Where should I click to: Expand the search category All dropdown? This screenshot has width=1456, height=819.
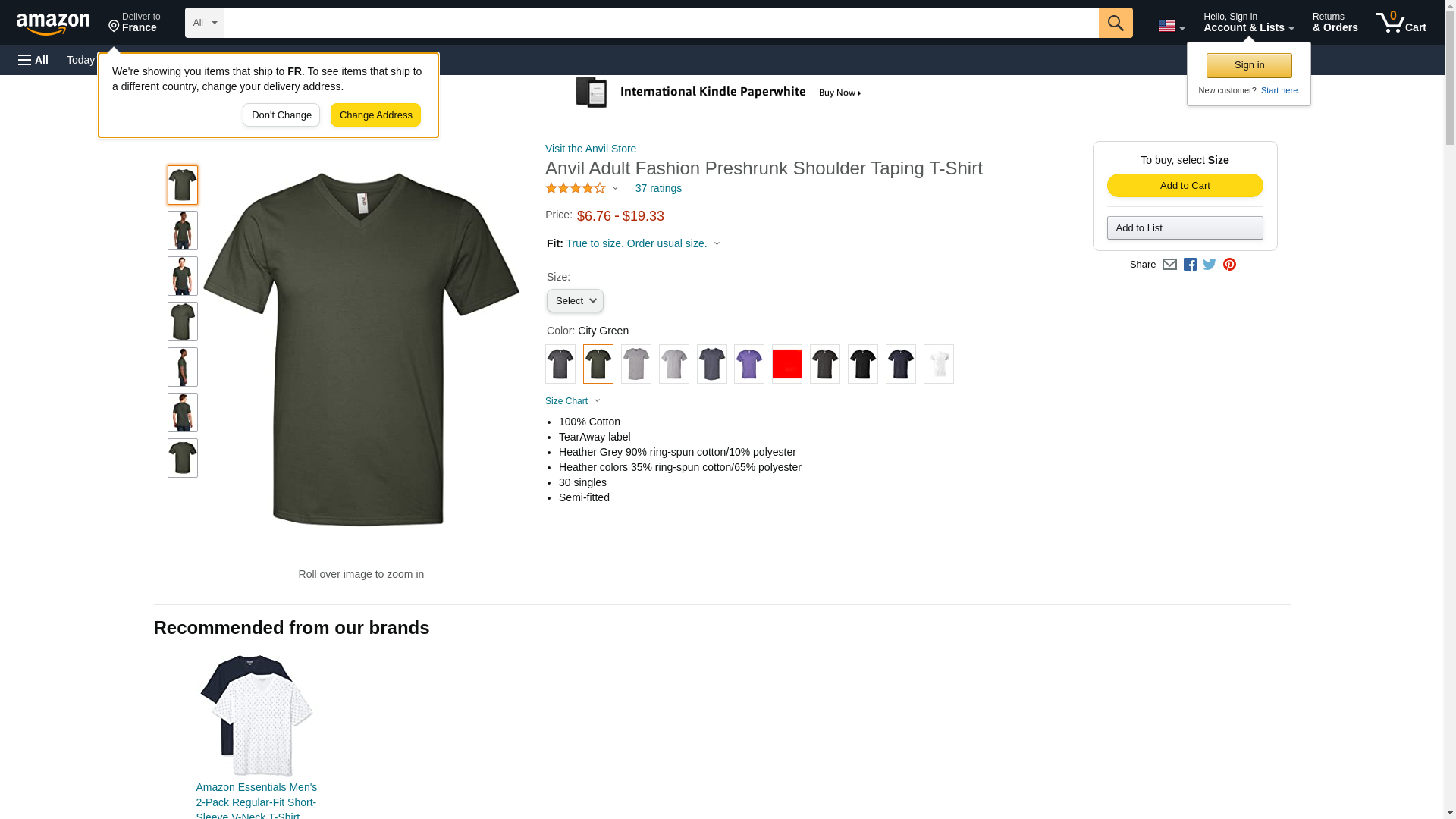pyautogui.click(x=205, y=23)
